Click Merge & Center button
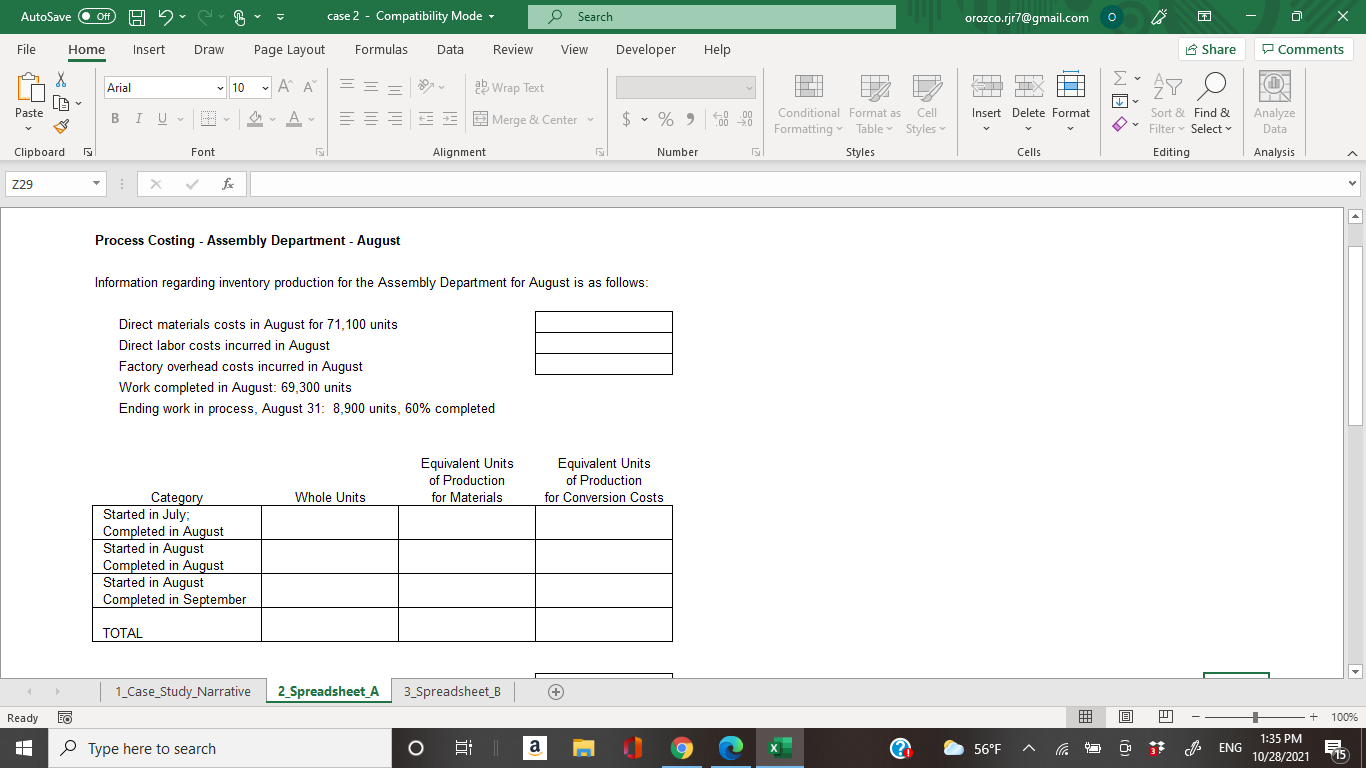 (525, 120)
